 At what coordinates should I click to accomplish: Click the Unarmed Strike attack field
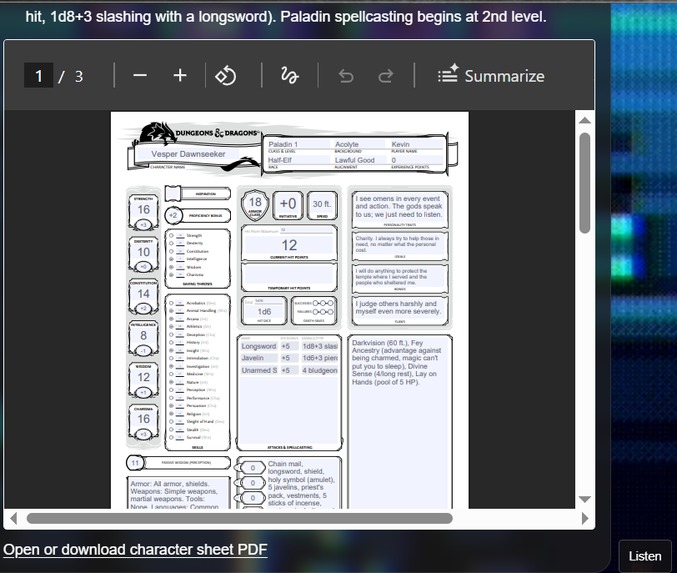click(x=259, y=370)
